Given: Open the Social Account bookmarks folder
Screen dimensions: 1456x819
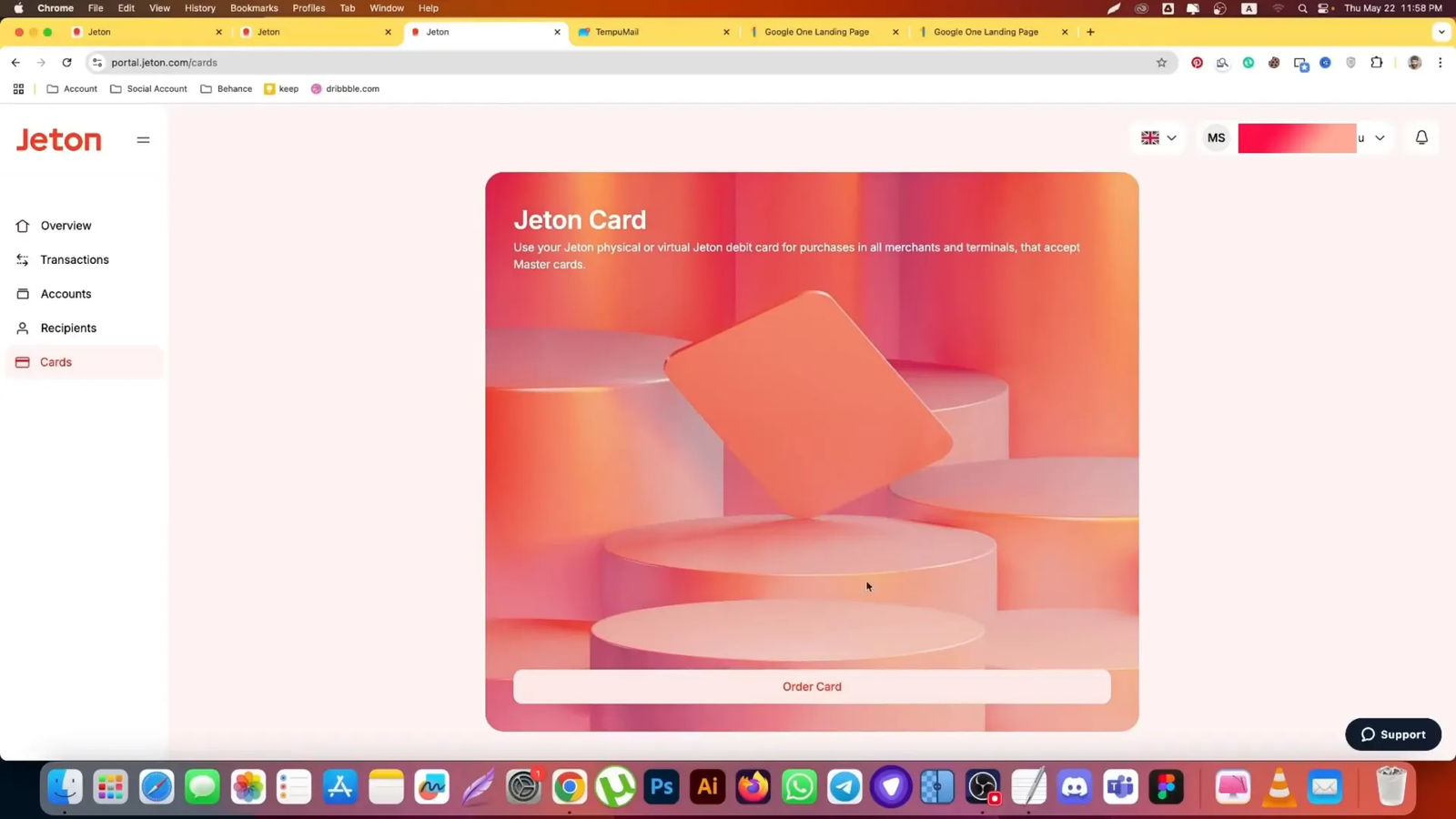Looking at the screenshot, I should (148, 89).
